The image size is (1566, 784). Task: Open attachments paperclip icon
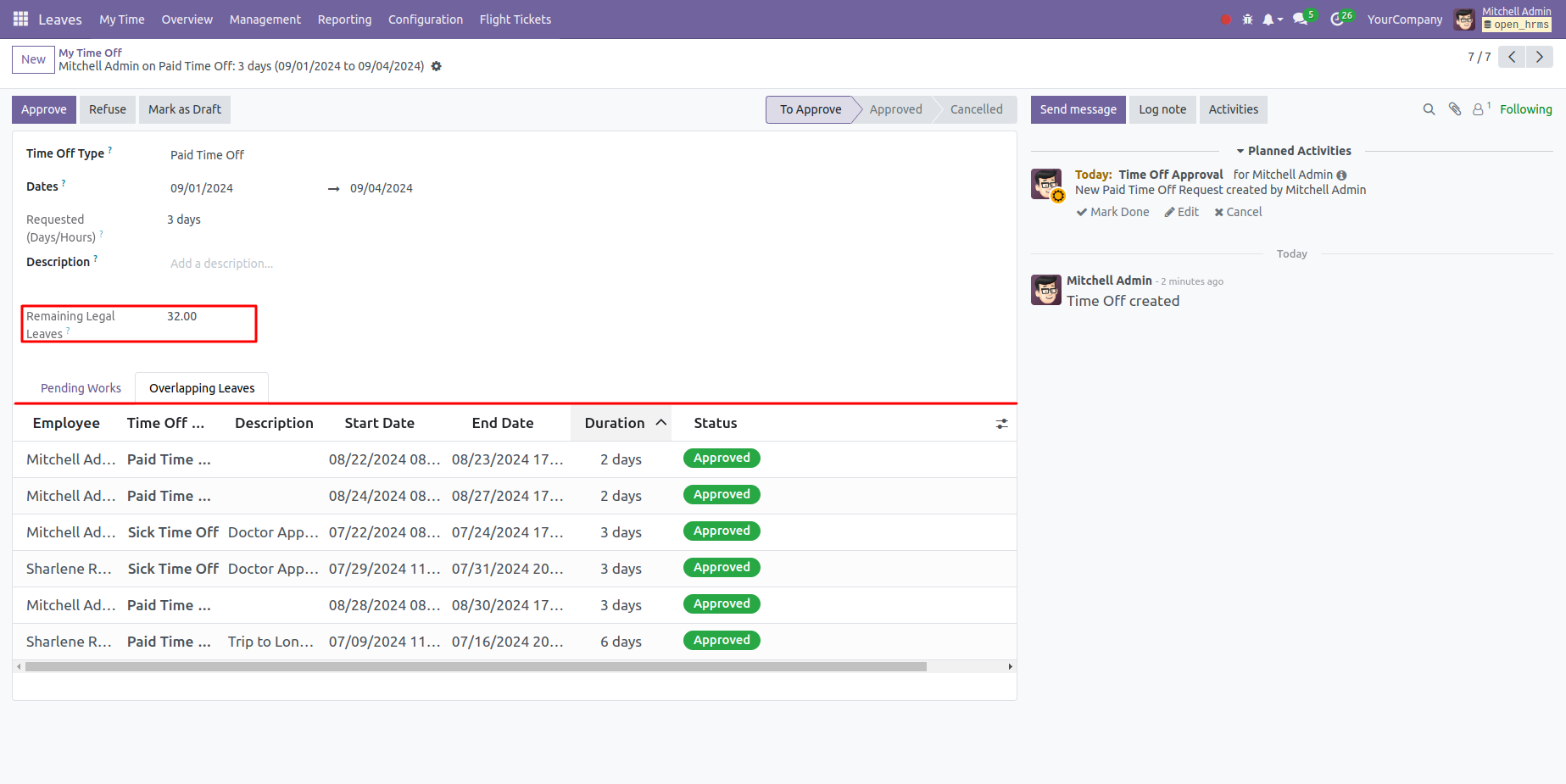(x=1455, y=109)
